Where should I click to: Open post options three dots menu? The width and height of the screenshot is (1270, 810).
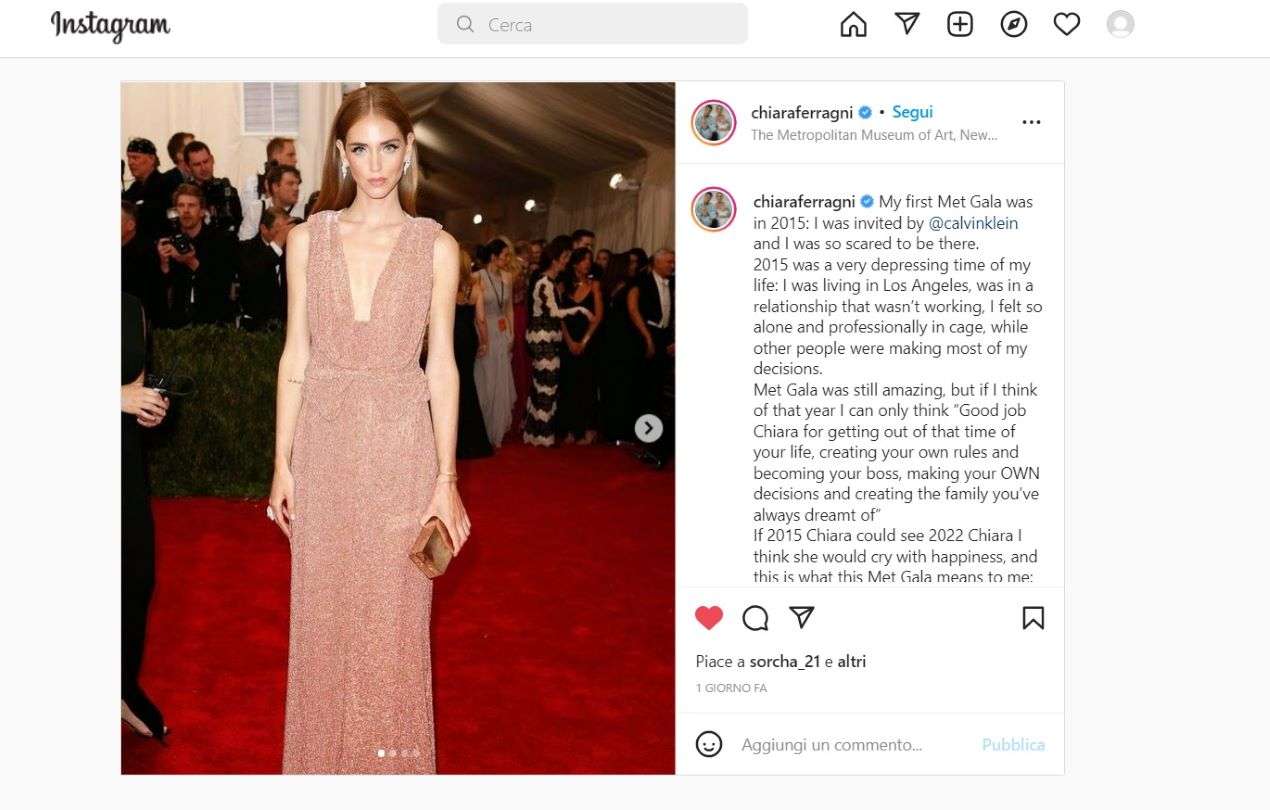[1031, 122]
